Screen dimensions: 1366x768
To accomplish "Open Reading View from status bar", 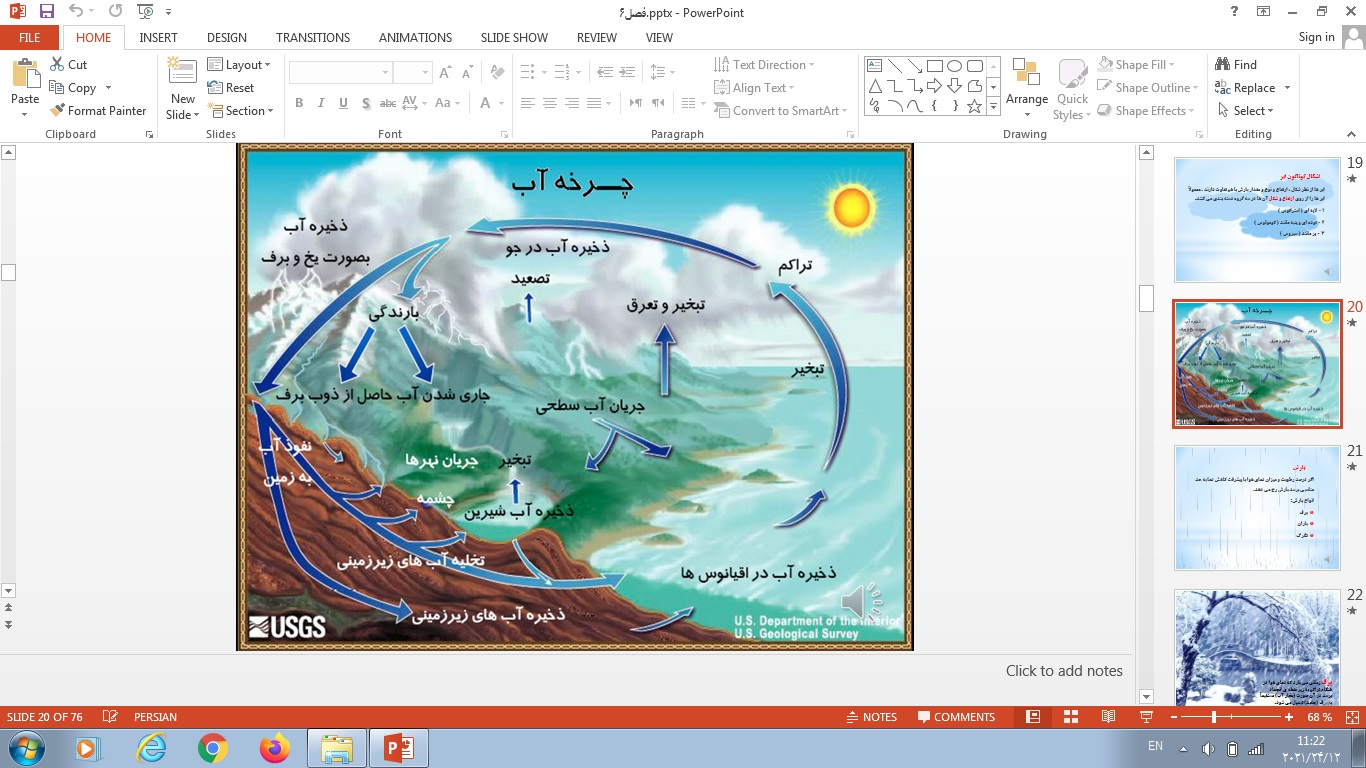I will point(1108,717).
